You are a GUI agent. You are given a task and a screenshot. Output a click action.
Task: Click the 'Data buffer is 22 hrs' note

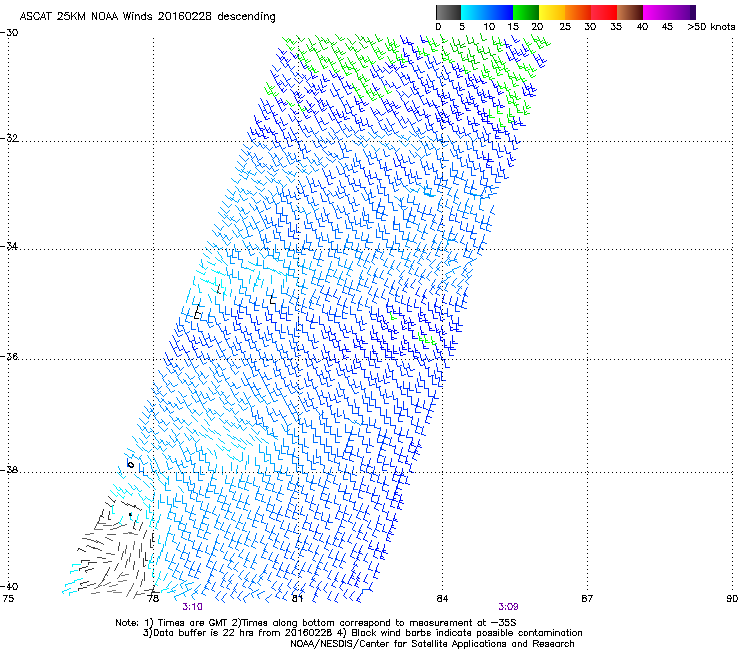[362, 633]
